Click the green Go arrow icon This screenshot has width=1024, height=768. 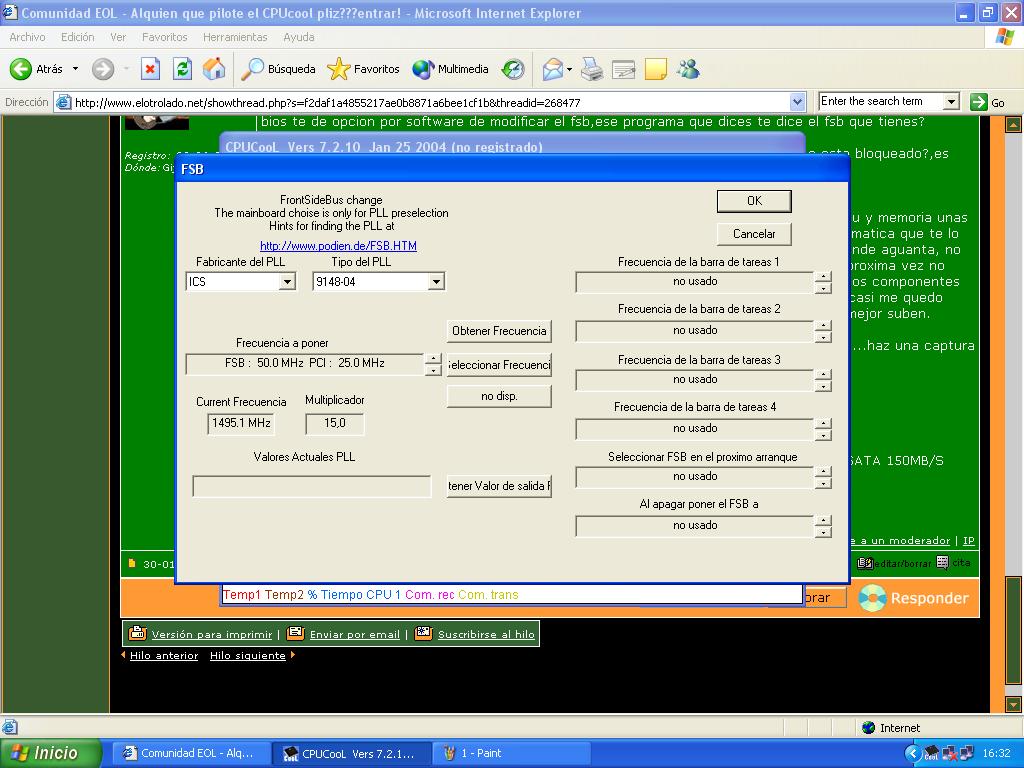click(978, 102)
